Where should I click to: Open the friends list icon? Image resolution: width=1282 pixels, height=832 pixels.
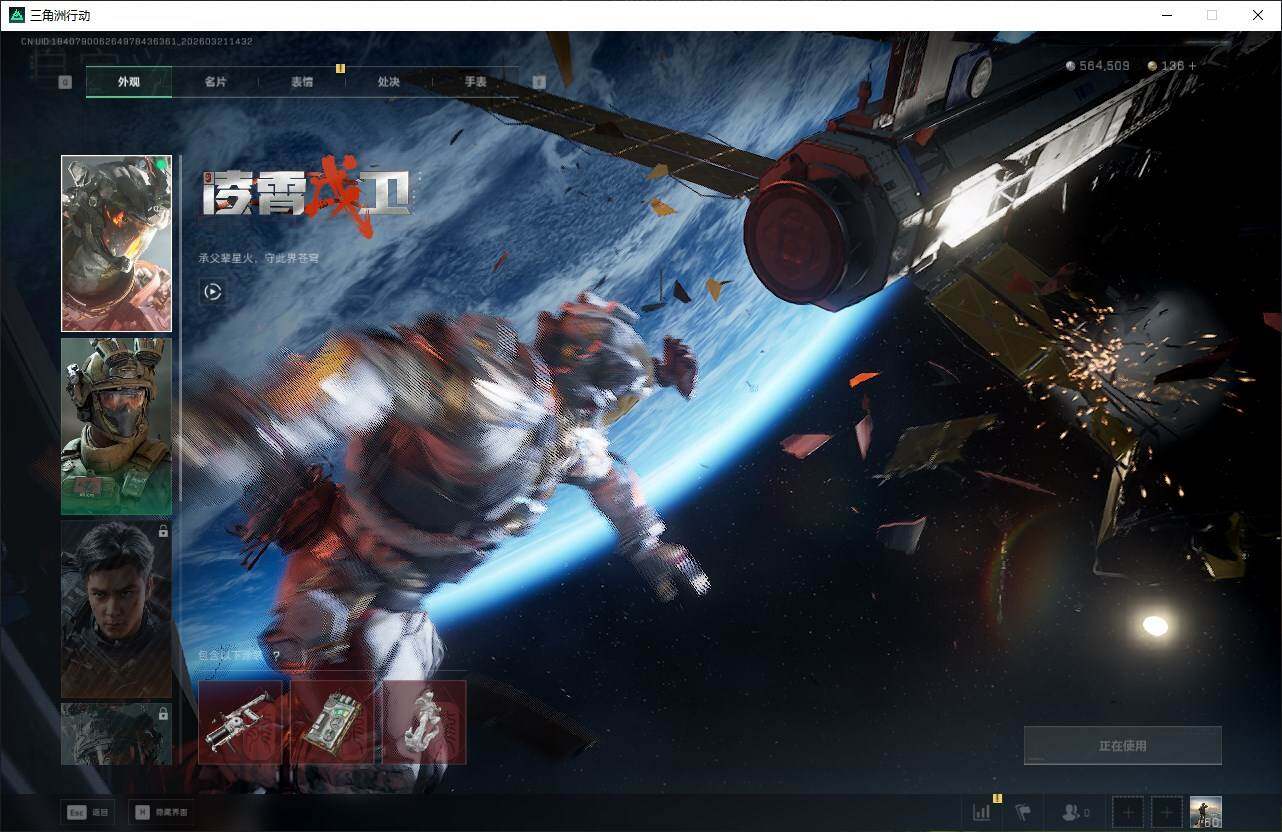(x=1076, y=813)
